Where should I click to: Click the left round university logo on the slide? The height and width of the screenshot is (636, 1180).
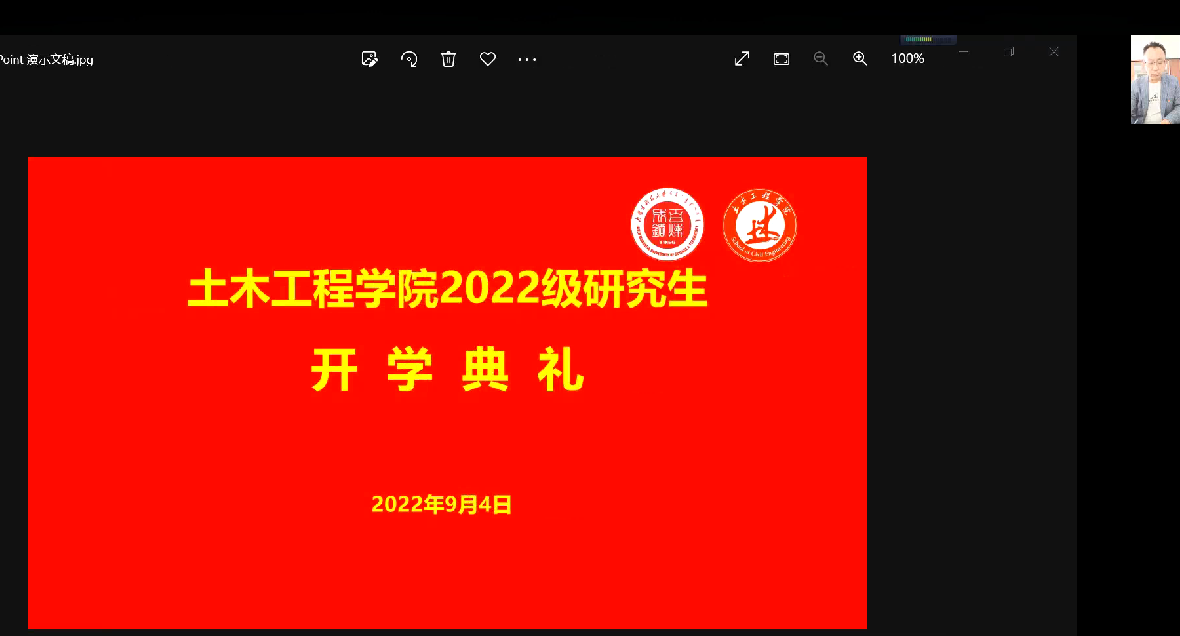pos(667,225)
